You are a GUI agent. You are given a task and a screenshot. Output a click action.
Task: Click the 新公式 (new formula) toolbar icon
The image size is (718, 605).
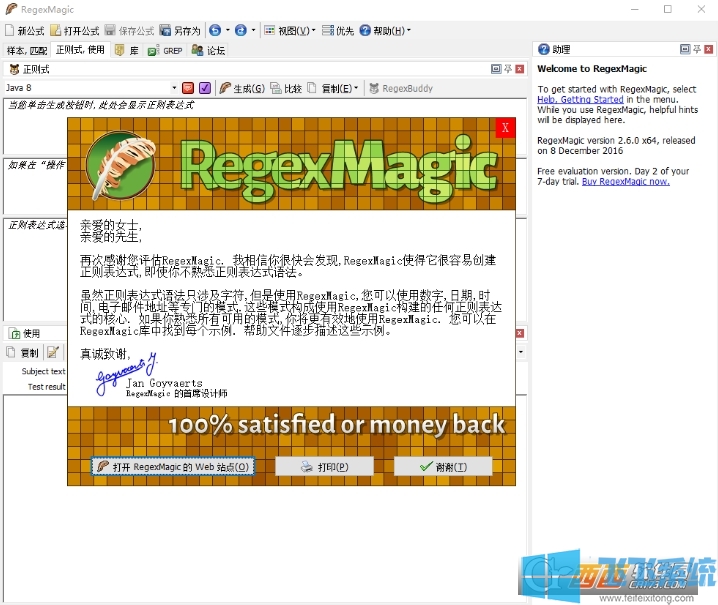click(x=24, y=31)
